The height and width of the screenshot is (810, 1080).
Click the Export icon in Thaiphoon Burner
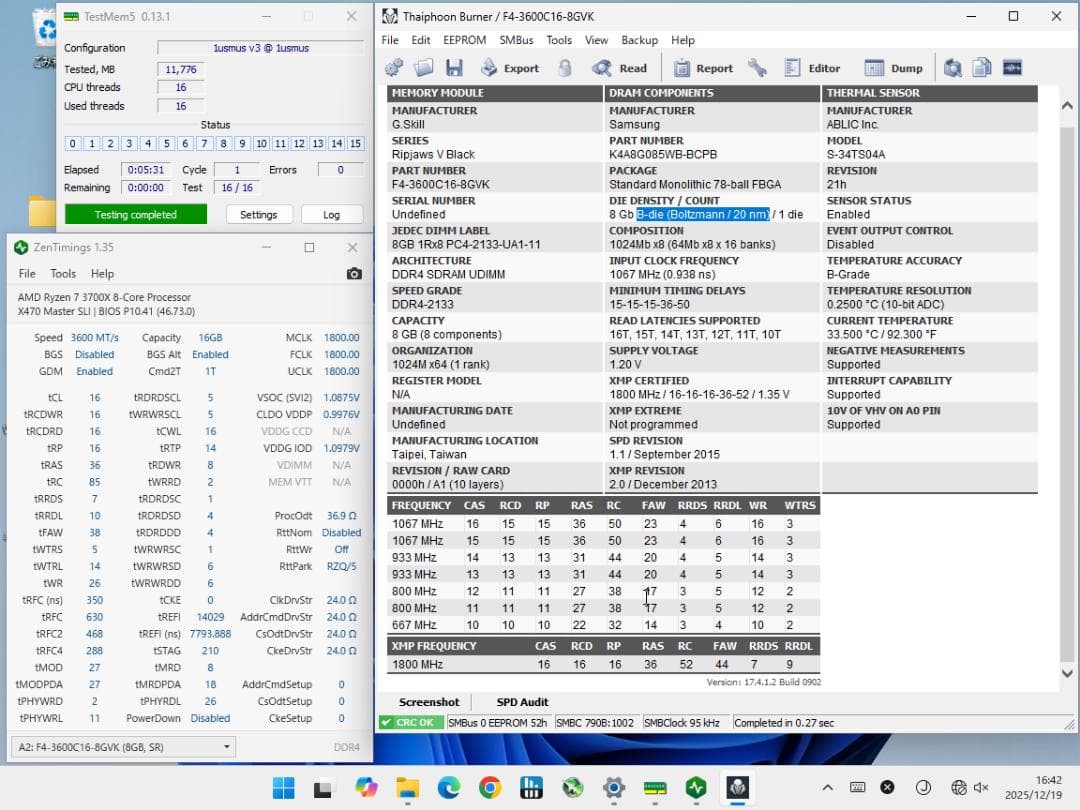pos(509,68)
